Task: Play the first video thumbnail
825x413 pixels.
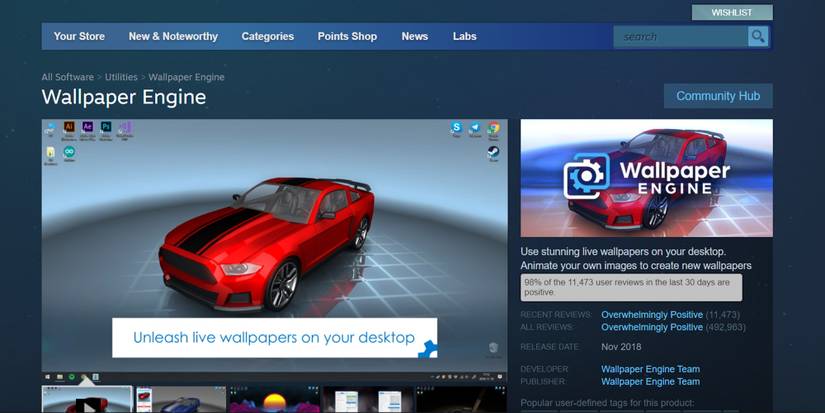Action: coord(86,402)
